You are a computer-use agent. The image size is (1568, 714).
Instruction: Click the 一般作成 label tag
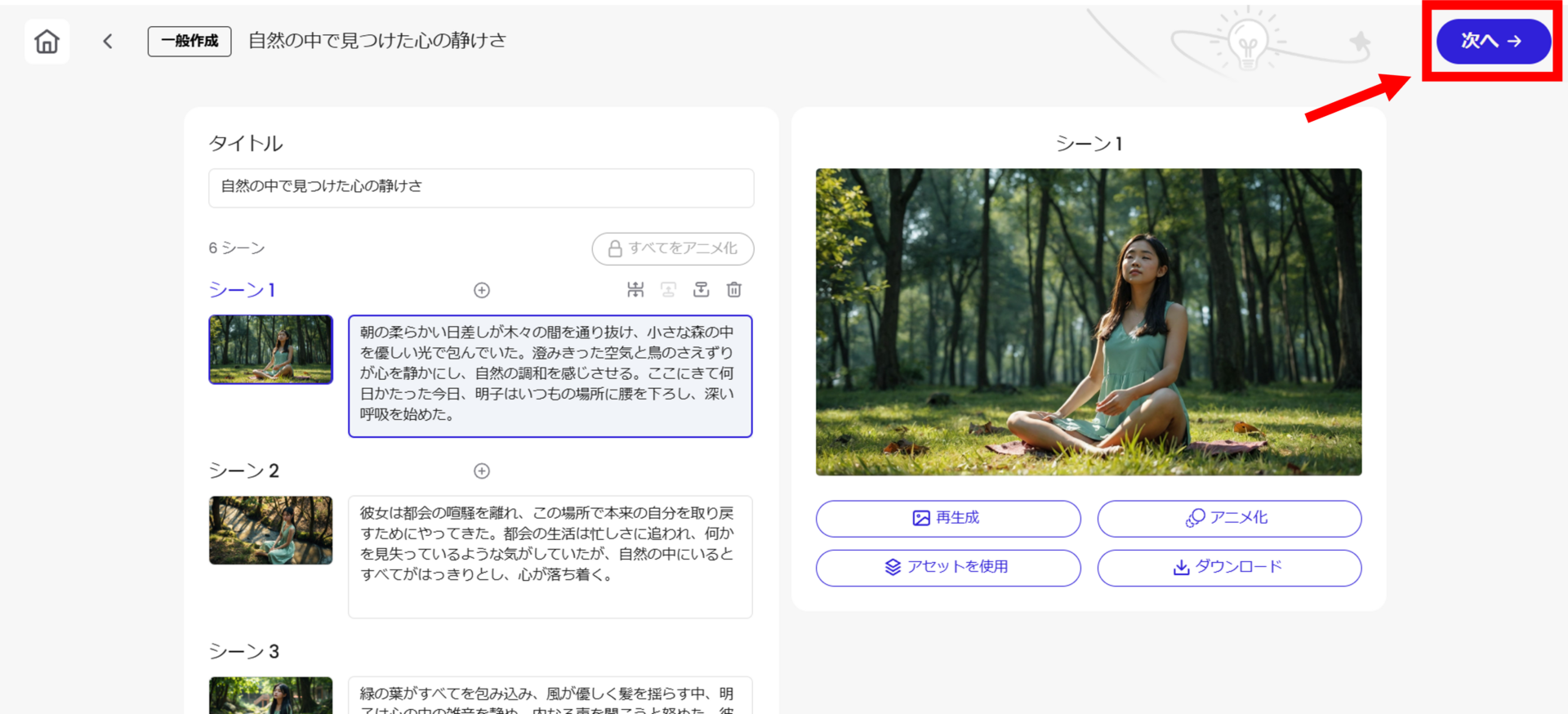click(x=189, y=41)
